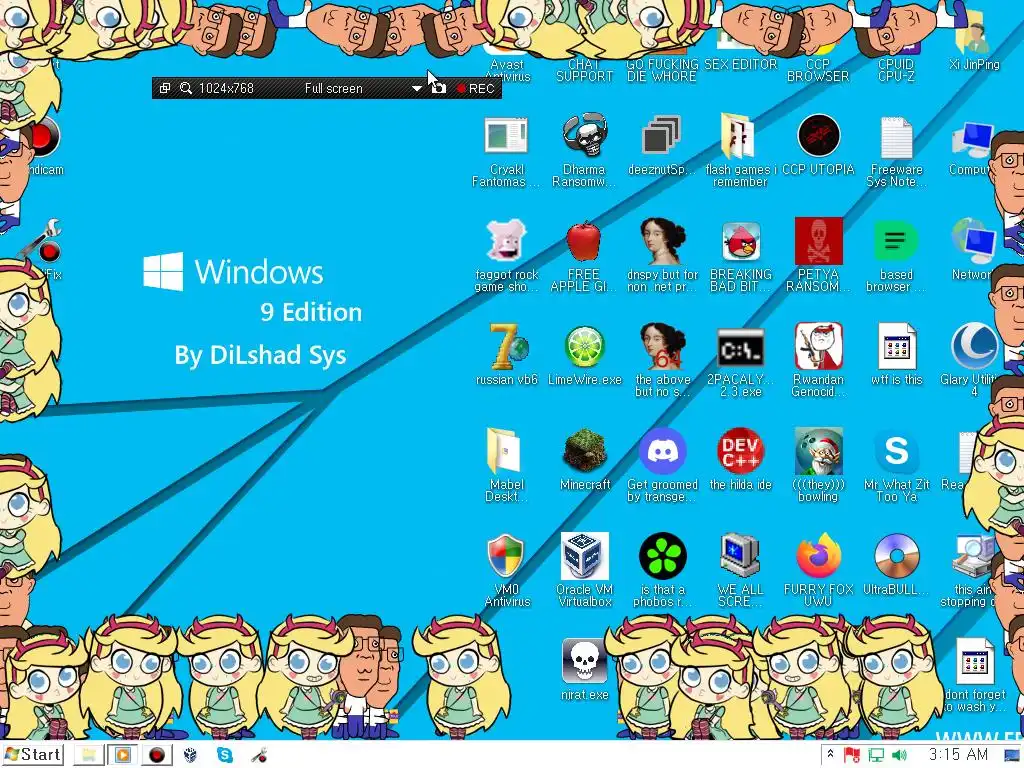Click the window-mode icon in recorder bar
Image resolution: width=1024 pixels, height=768 pixels.
[165, 88]
